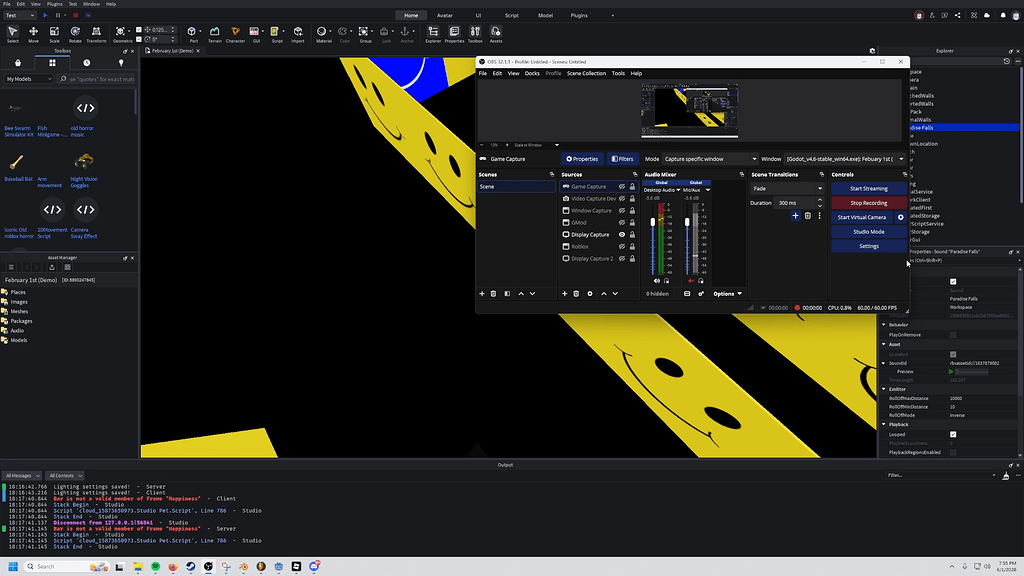This screenshot has width=1024, height=576.
Task: Open the Terrain editor
Action: pos(214,34)
